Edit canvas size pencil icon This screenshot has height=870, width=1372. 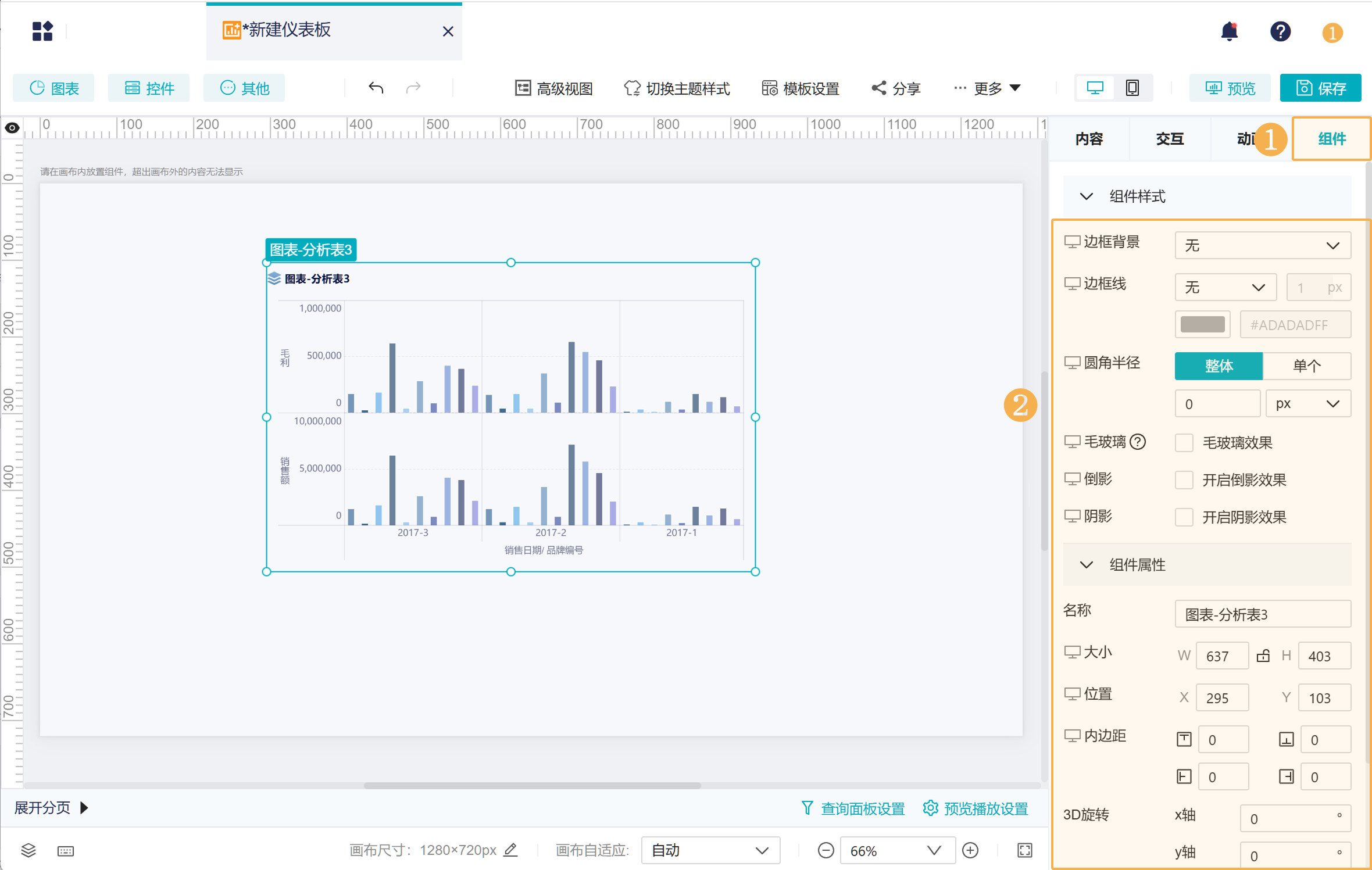pos(510,850)
